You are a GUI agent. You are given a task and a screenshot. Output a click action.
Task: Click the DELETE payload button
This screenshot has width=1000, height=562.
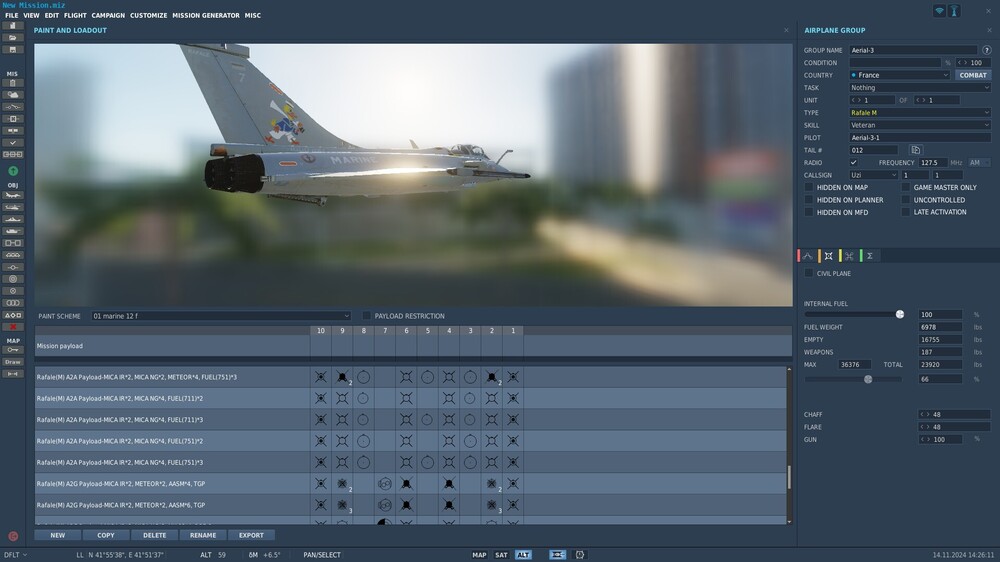click(x=154, y=535)
